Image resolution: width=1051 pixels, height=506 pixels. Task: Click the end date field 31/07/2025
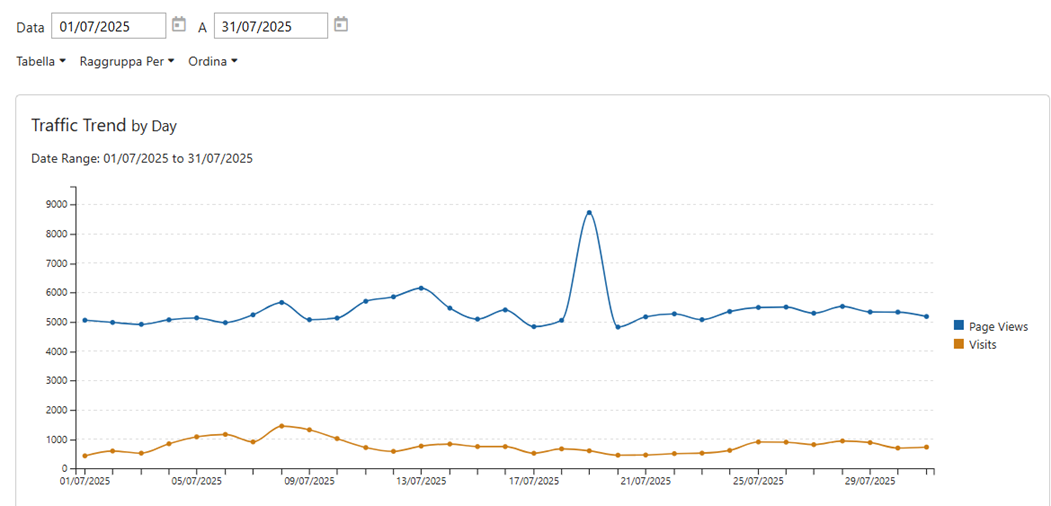270,26
